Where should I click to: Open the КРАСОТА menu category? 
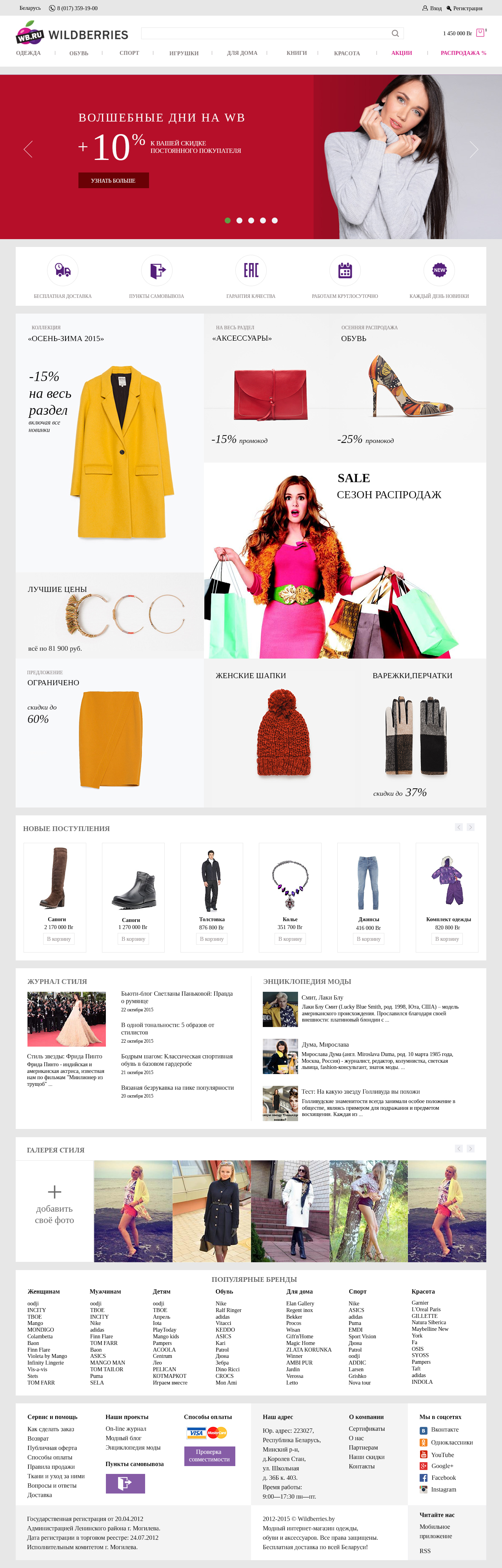347,54
